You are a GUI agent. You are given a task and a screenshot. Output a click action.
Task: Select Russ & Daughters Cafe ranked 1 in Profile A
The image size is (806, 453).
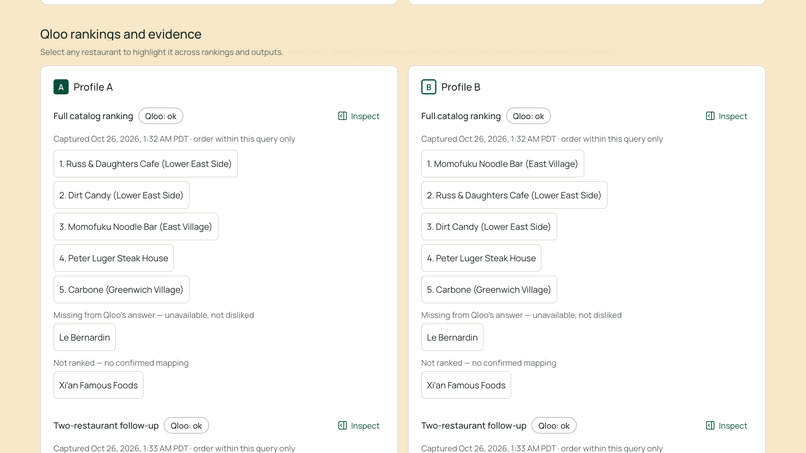coord(145,164)
